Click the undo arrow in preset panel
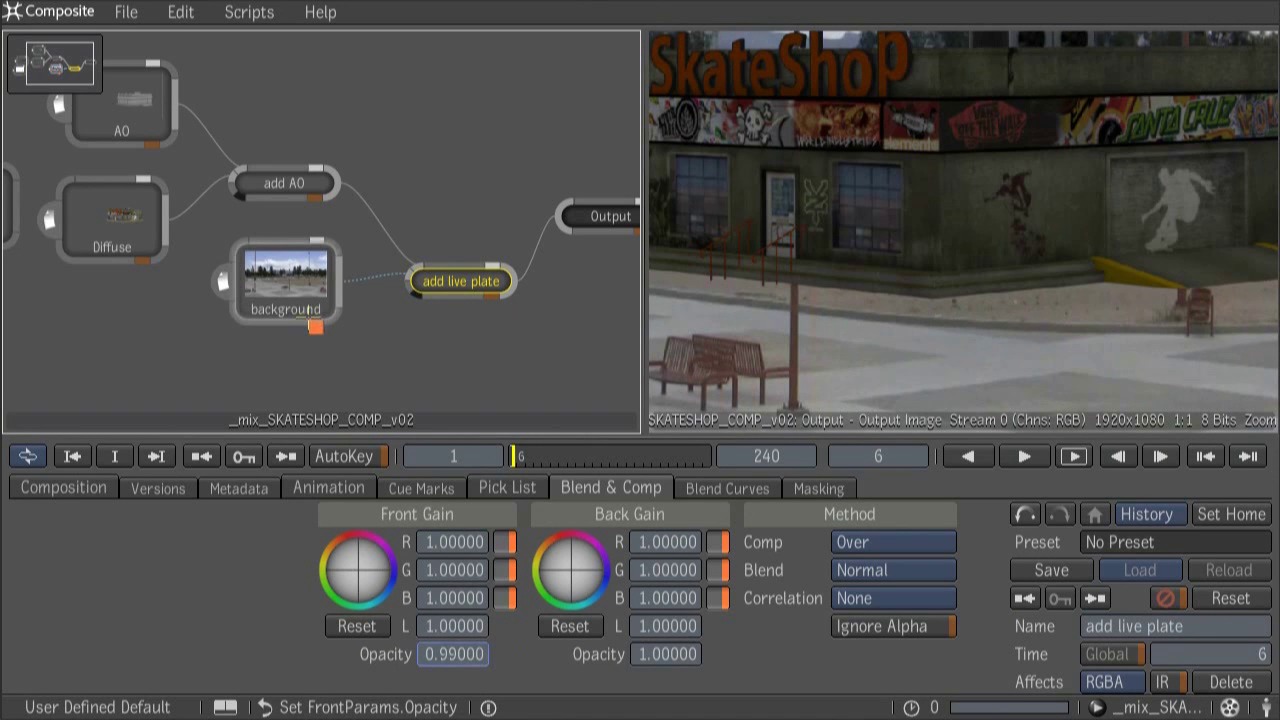 coord(1025,514)
